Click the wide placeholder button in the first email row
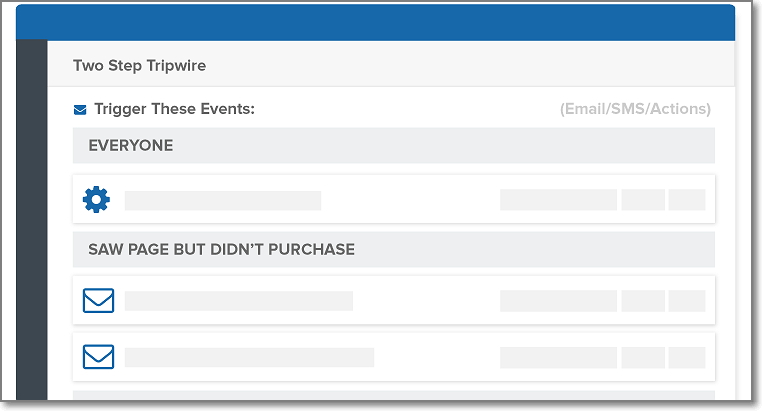Image resolution: width=762 pixels, height=411 pixels. 558,301
